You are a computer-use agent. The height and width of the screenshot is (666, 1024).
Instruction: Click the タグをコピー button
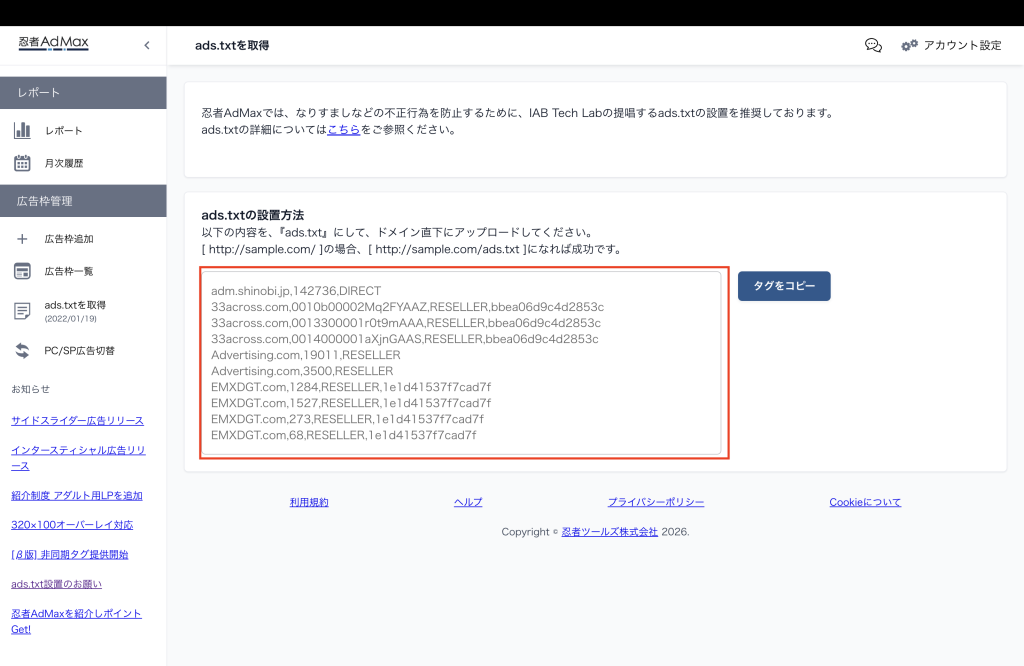(x=784, y=286)
